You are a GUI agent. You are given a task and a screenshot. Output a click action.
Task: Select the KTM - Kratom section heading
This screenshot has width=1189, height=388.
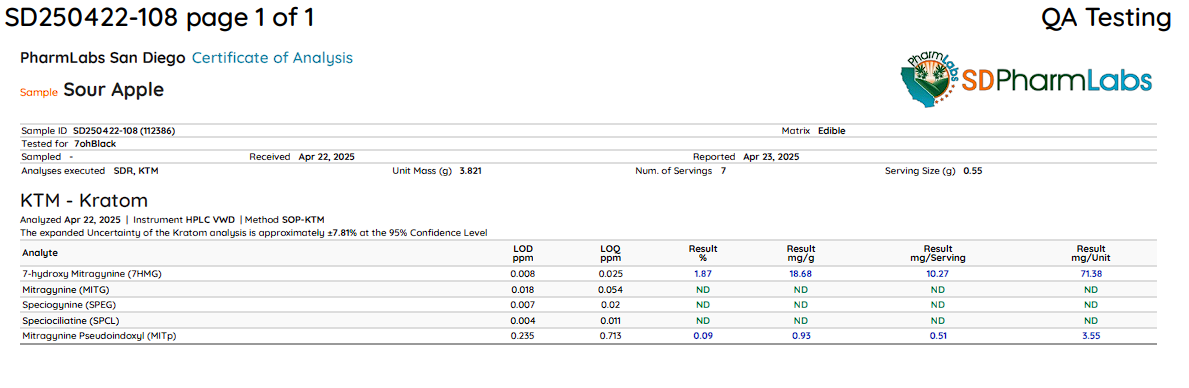tap(84, 201)
